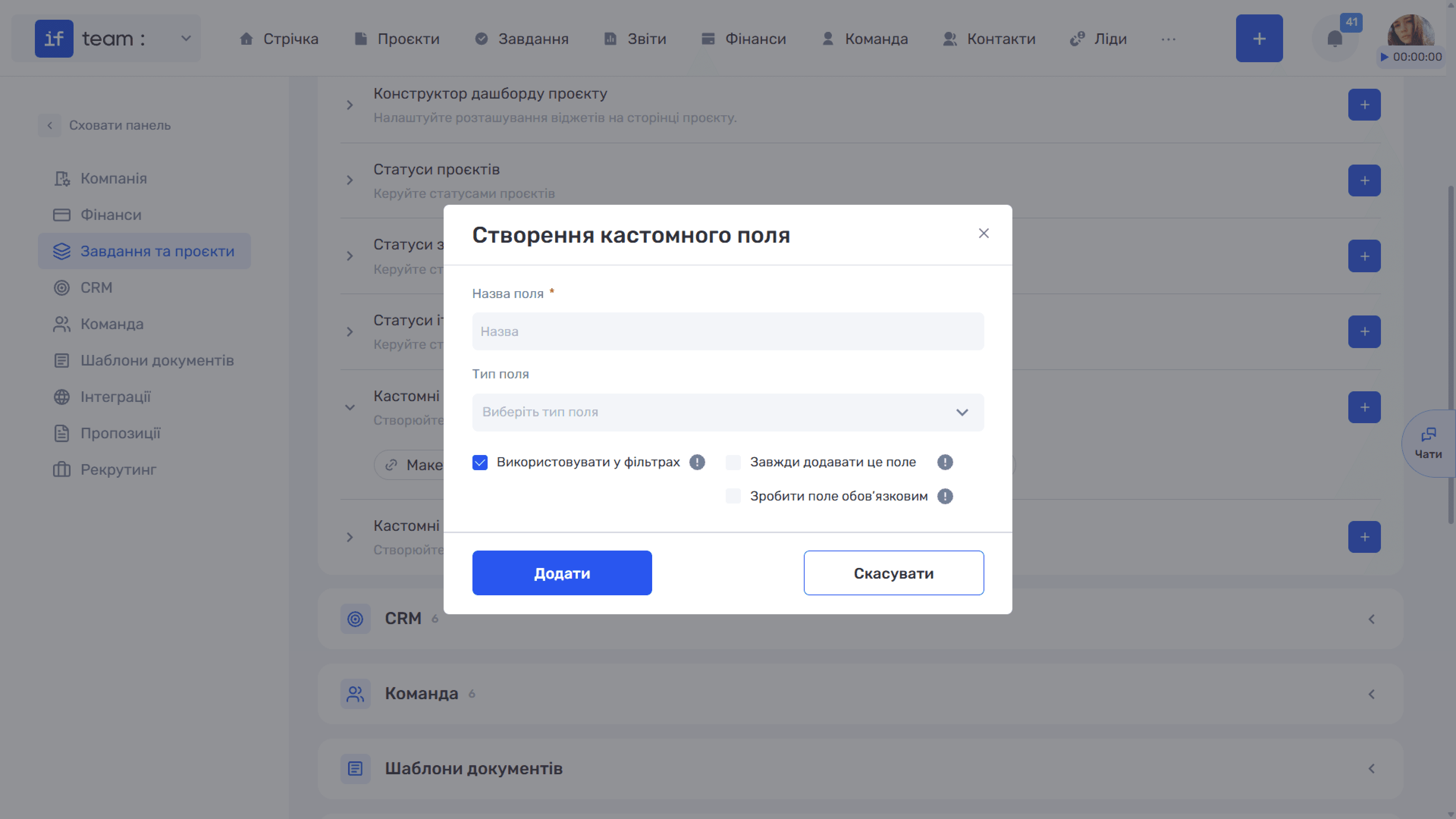Switch to Звіти section
Image resolution: width=1456 pixels, height=819 pixels.
[635, 38]
